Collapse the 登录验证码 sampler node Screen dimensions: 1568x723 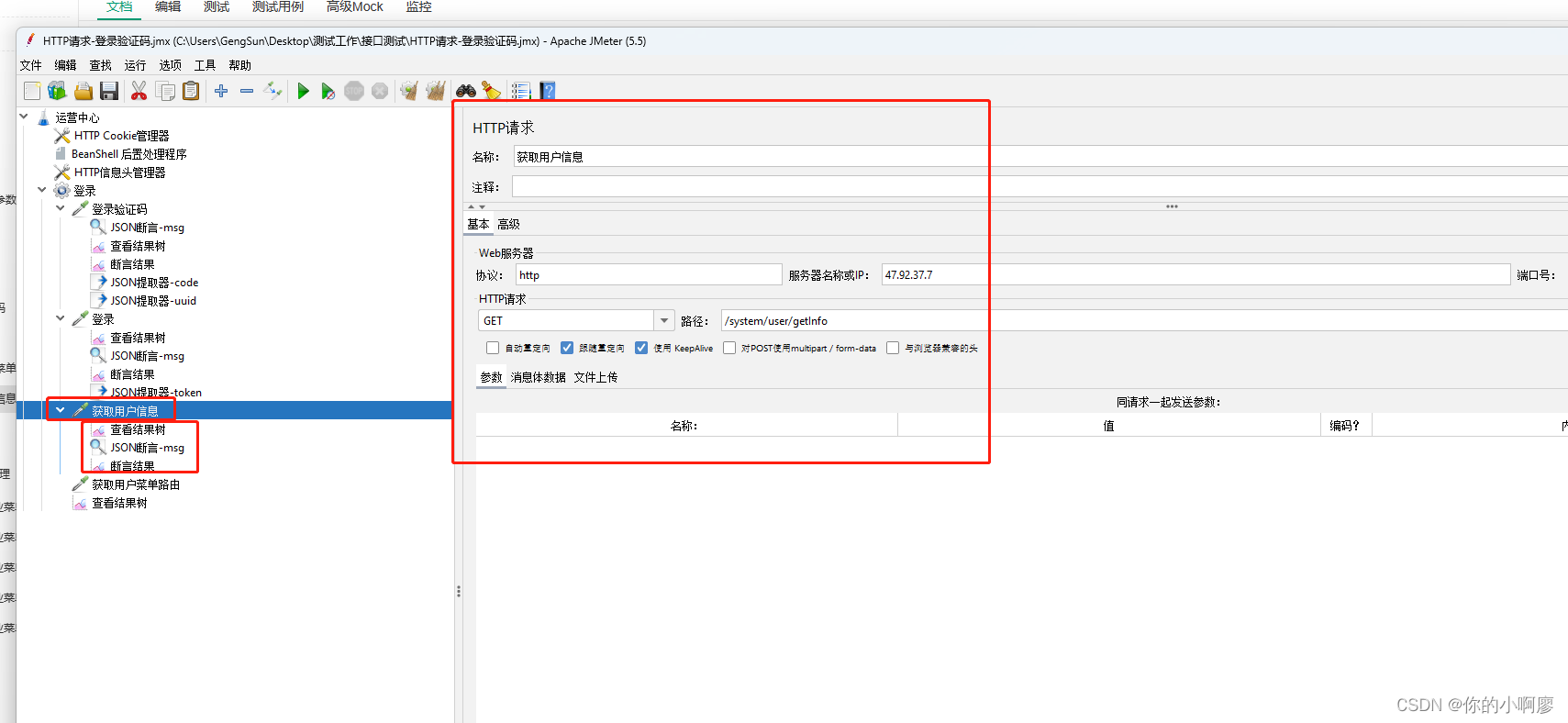click(61, 208)
